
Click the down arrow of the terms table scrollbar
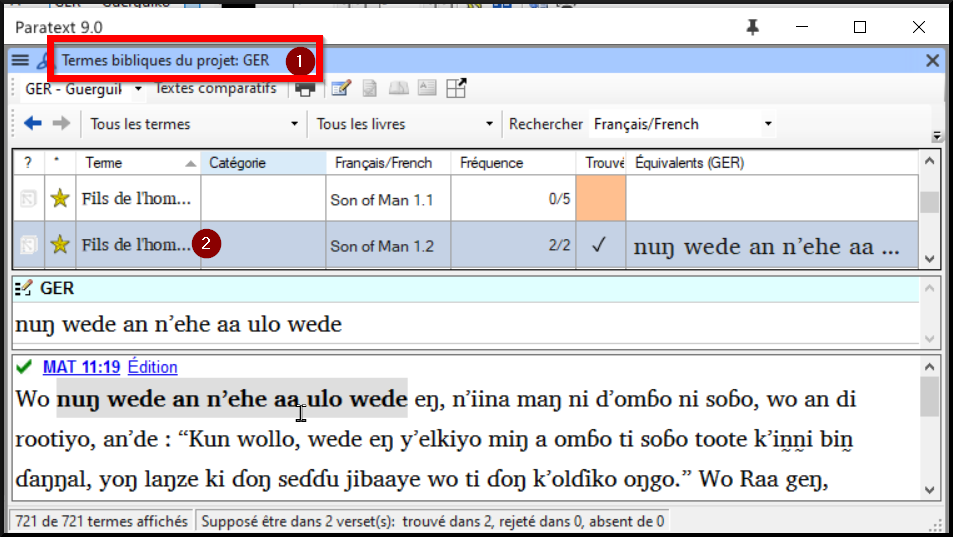tap(929, 259)
